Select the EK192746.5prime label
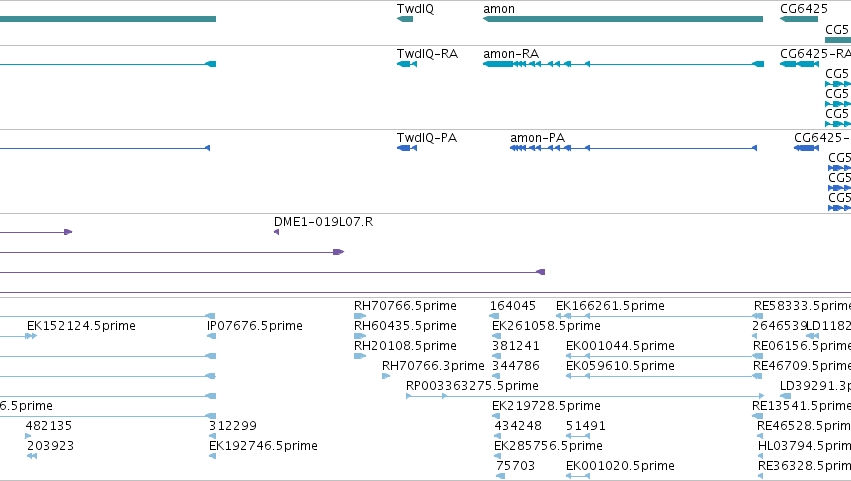 263,446
